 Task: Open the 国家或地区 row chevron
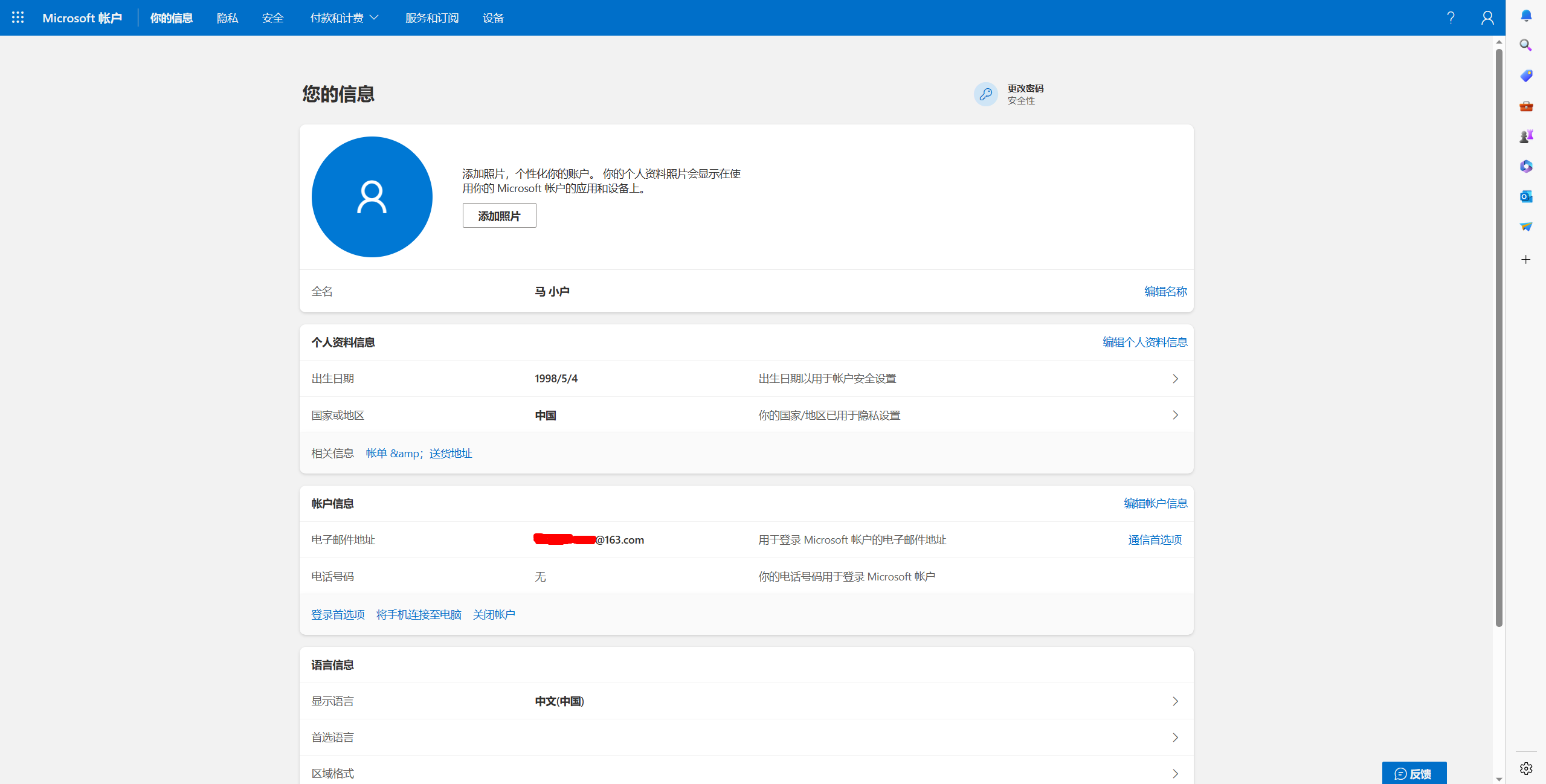1175,415
